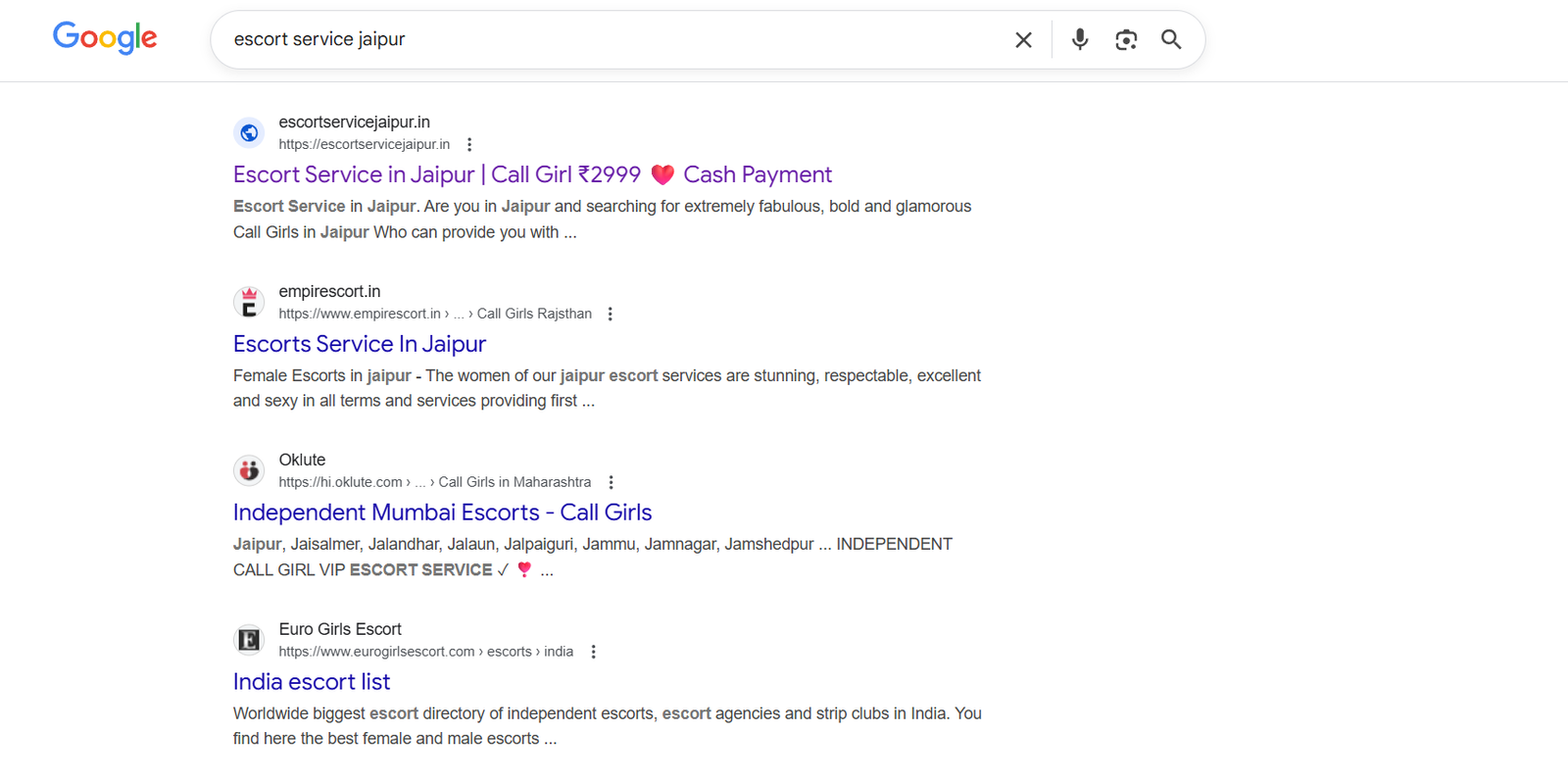Click the 'Euro Girls Escort' site name
Screen dimensions: 1568x781
pyautogui.click(x=340, y=630)
